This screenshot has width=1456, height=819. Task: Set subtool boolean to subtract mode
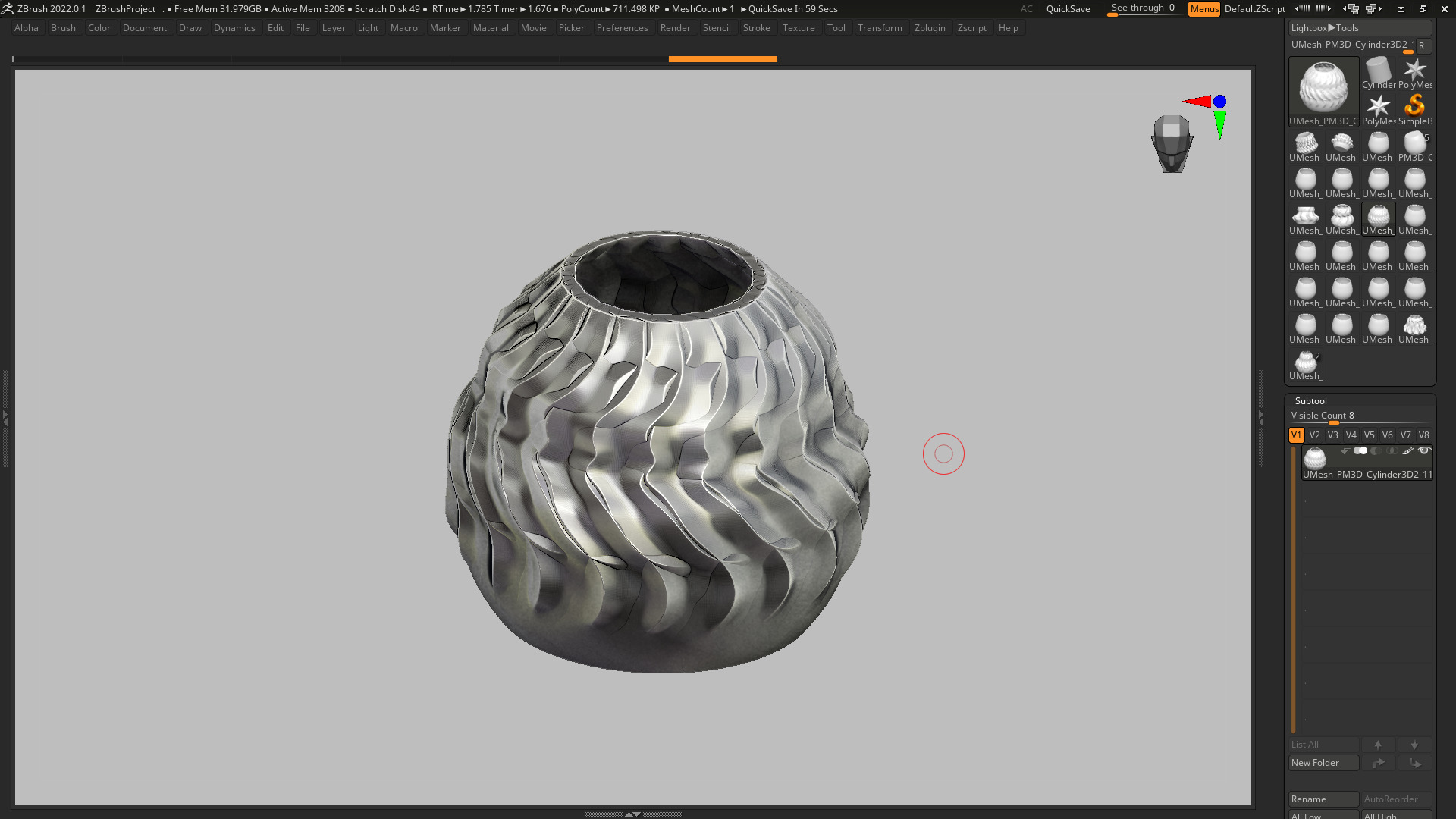pyautogui.click(x=1376, y=451)
